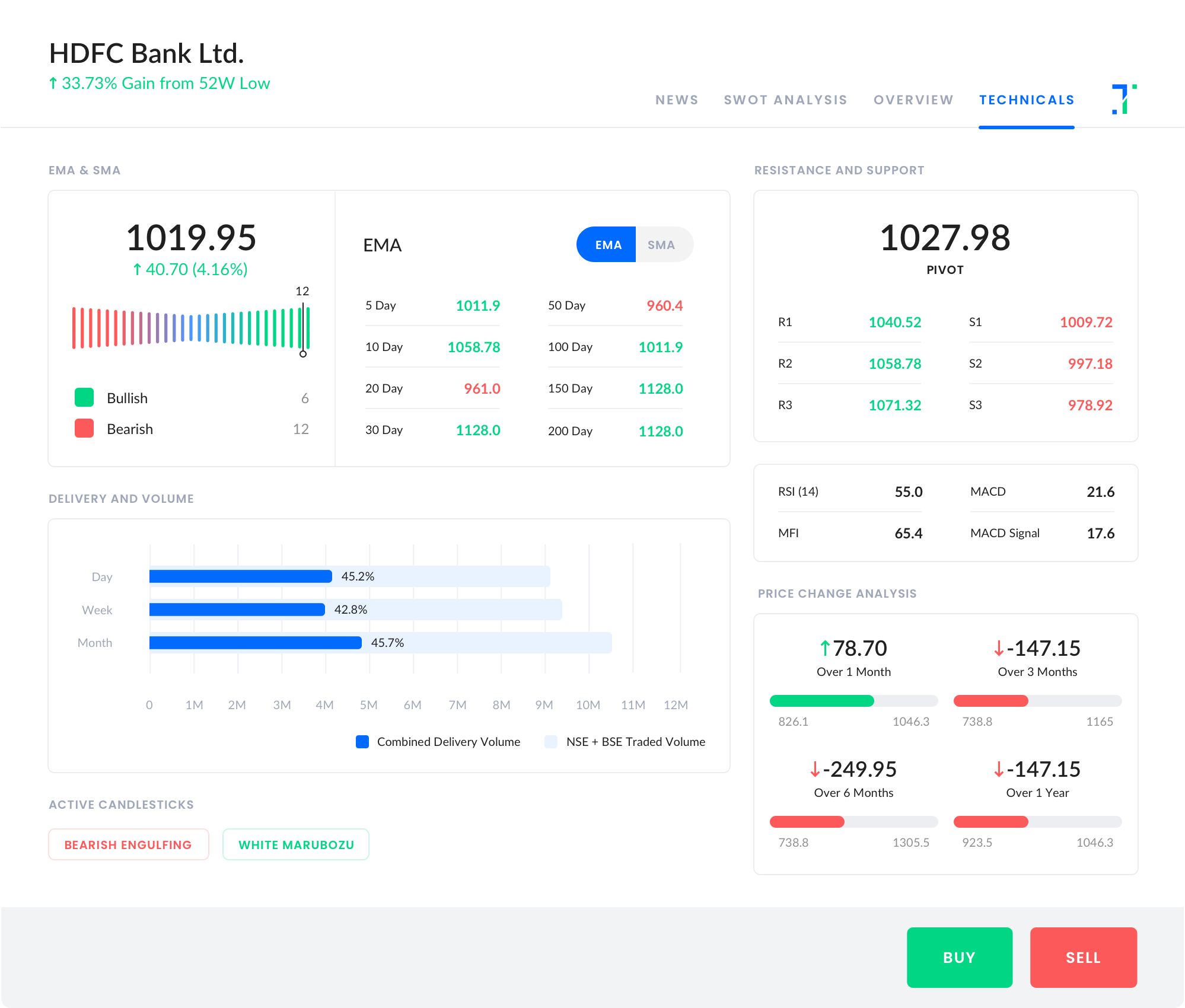Click the R3 resistance value 1071.32
Image resolution: width=1185 pixels, height=1008 pixels.
(895, 405)
